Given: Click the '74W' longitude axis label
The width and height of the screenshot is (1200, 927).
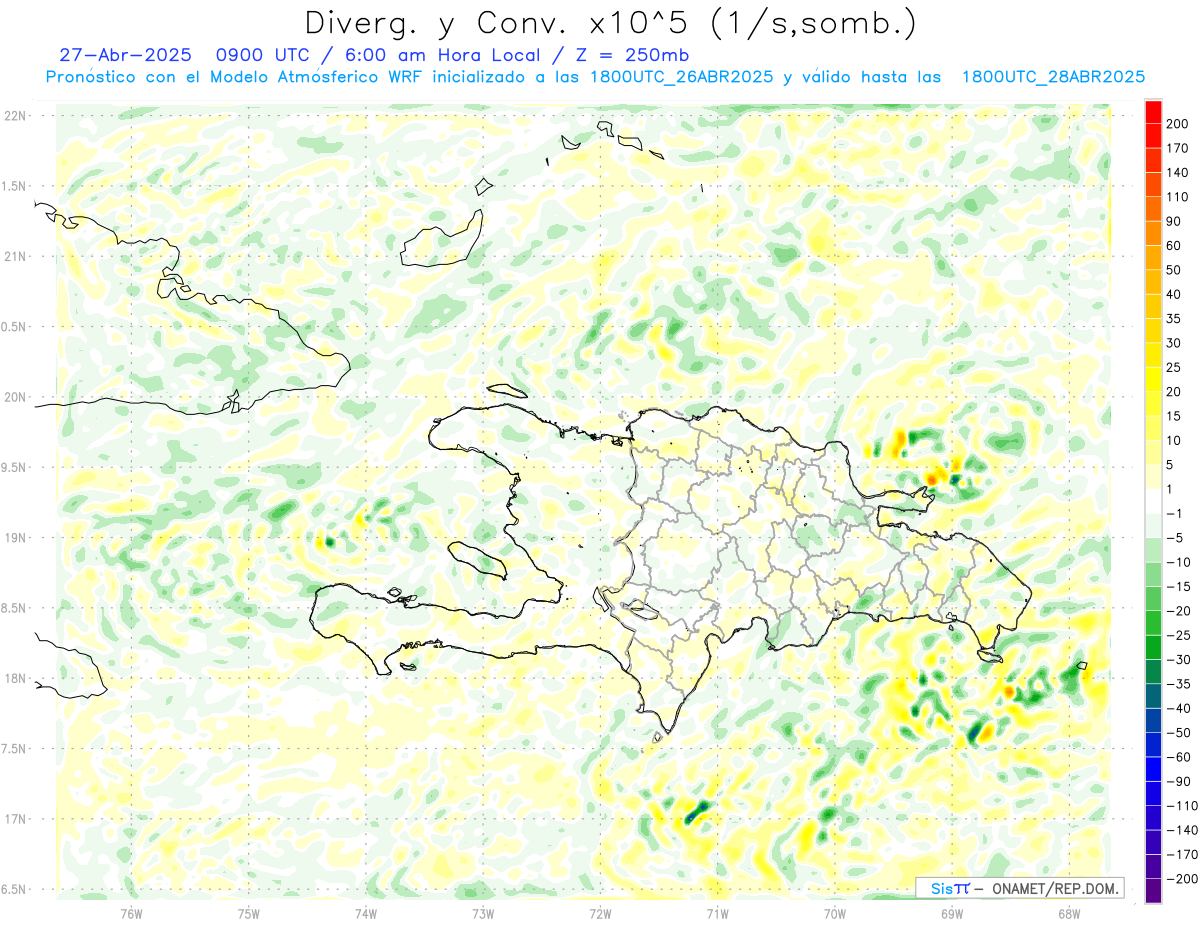Looking at the screenshot, I should [366, 913].
